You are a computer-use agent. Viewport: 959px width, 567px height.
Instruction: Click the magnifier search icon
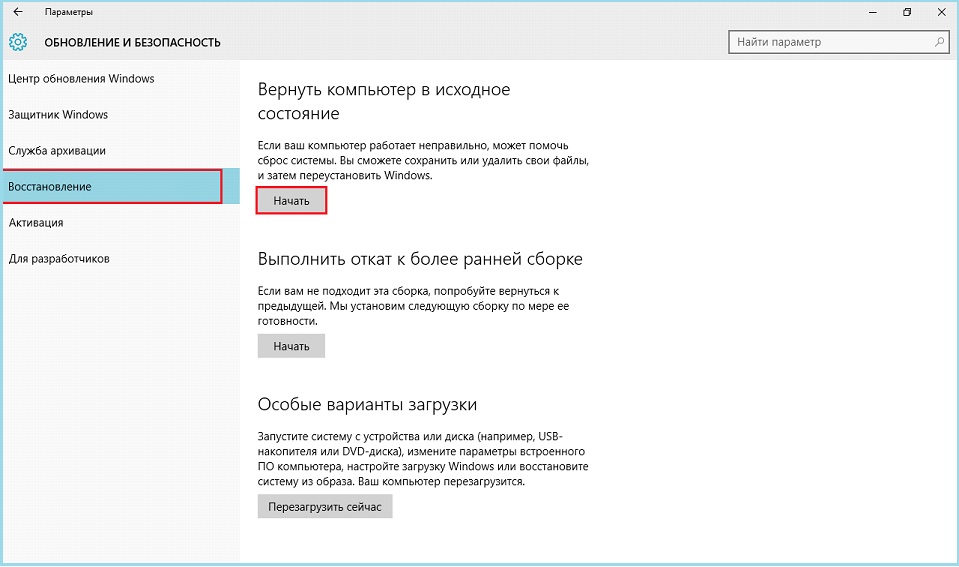(939, 42)
